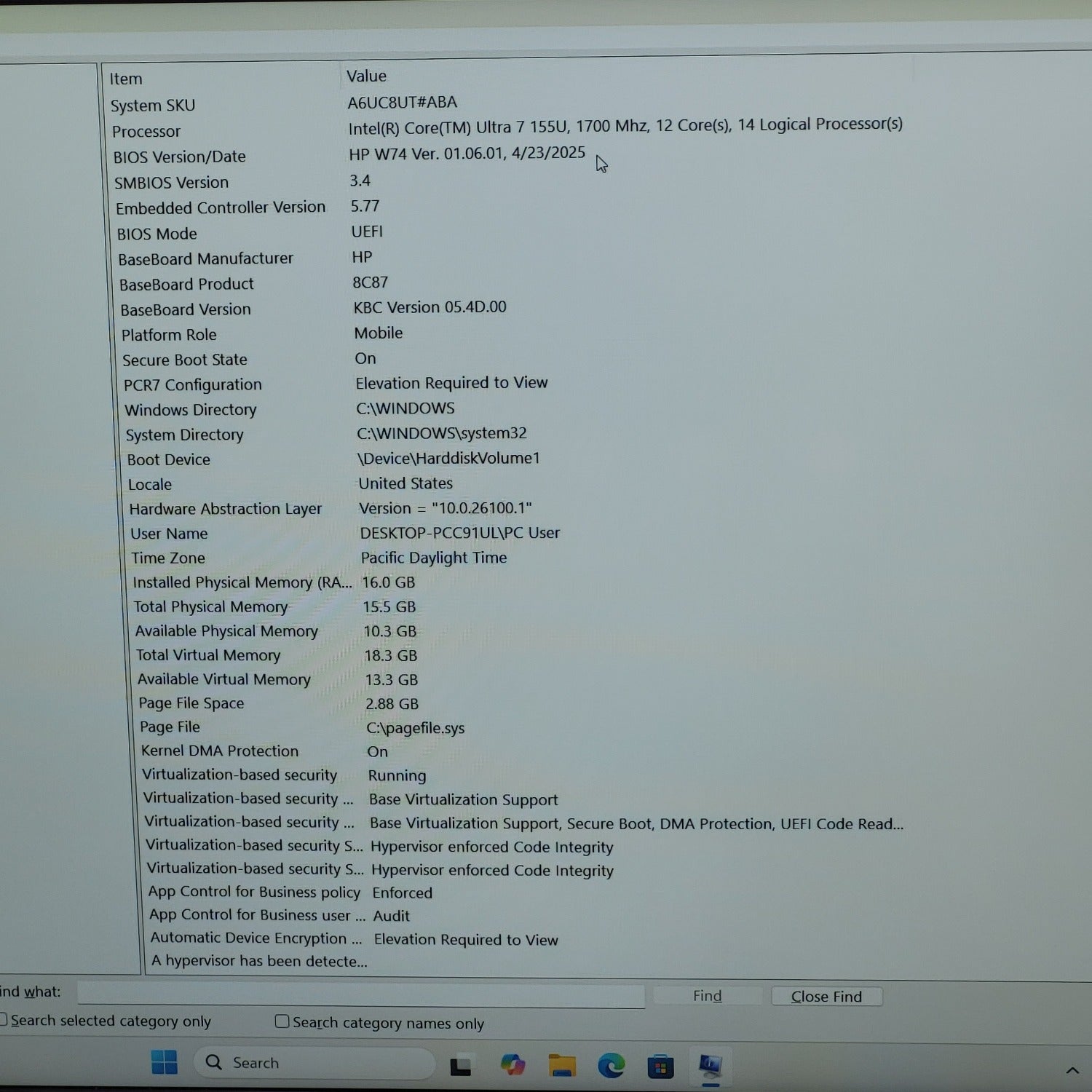Select System Information taskbar icon
Viewport: 1092px width, 1092px height.
[x=710, y=1067]
